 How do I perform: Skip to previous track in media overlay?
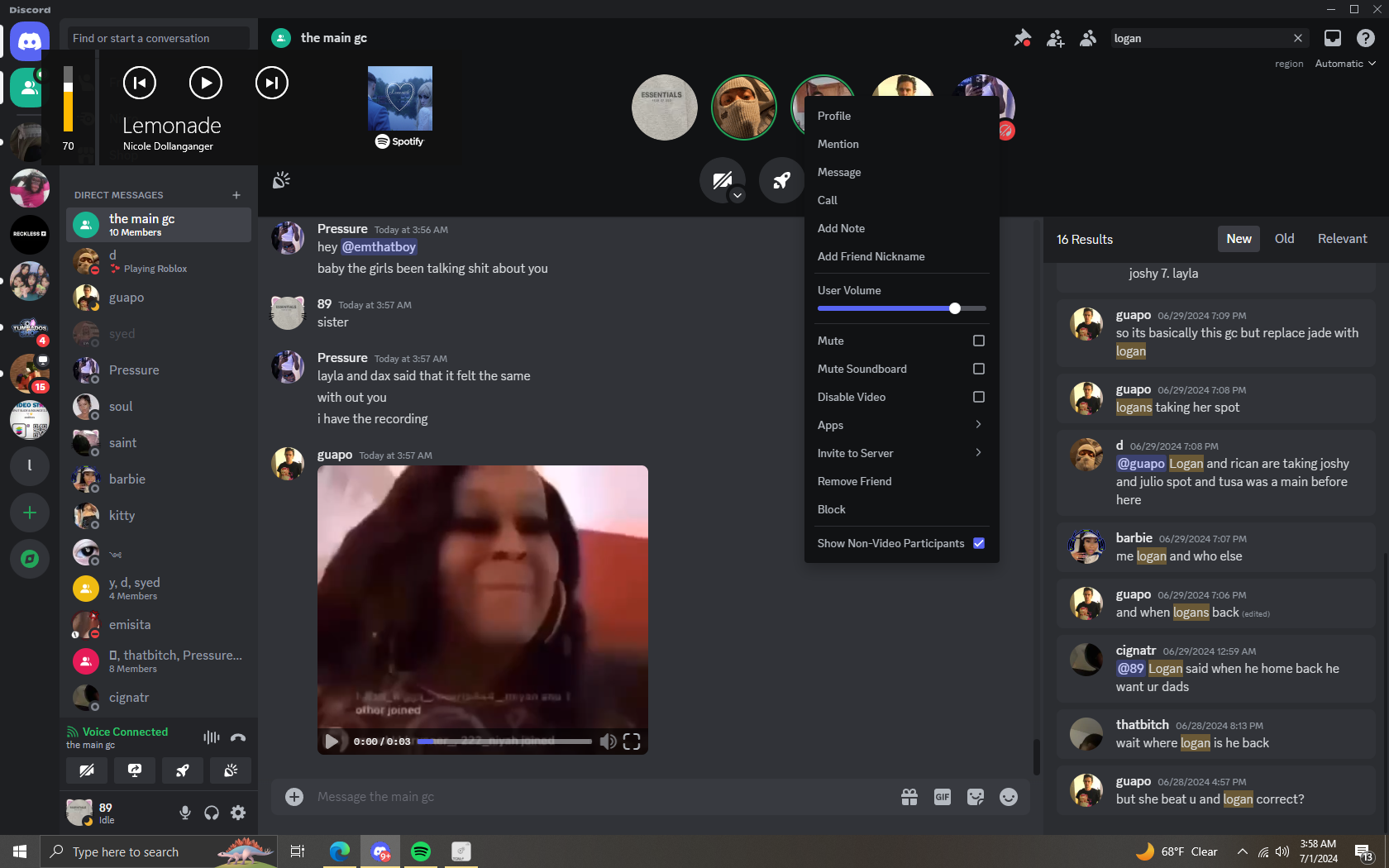(140, 83)
